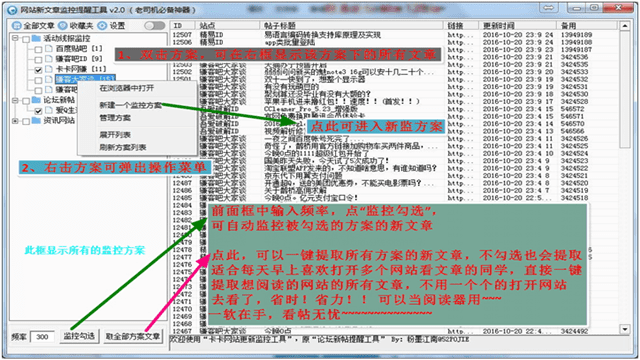Click the 收藏夹 label
This screenshot has height=360, width=640.
pyautogui.click(x=81, y=26)
